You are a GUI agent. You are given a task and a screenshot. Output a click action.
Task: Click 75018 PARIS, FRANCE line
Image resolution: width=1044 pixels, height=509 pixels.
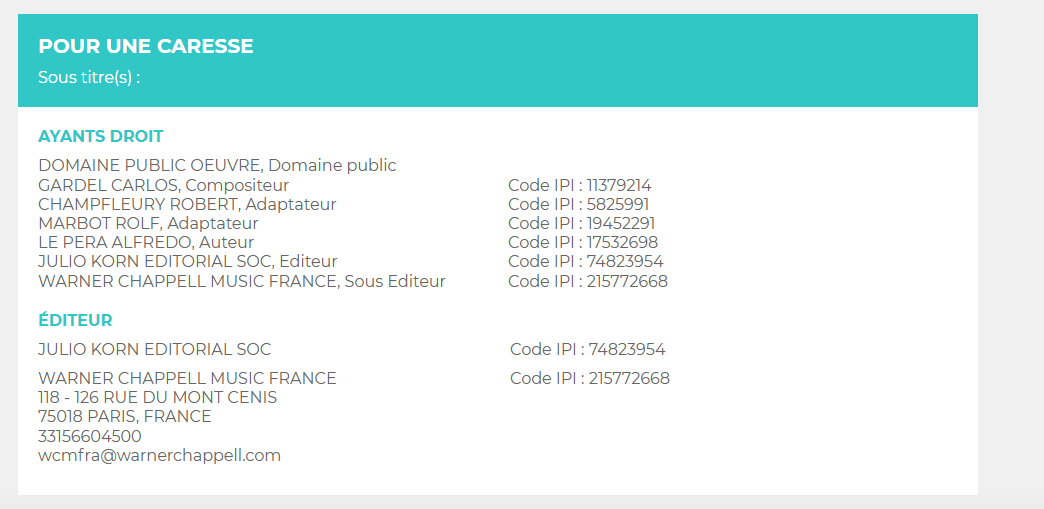coord(125,417)
